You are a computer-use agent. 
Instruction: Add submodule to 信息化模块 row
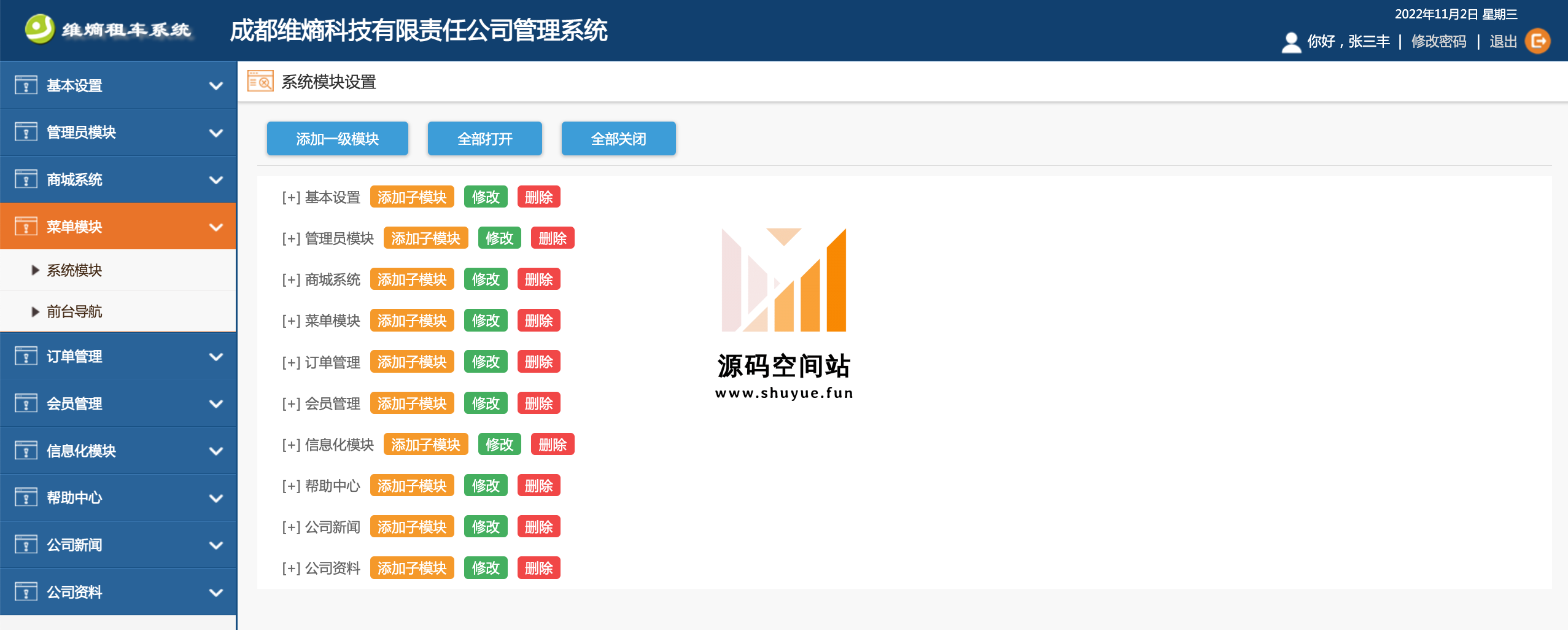(x=425, y=444)
